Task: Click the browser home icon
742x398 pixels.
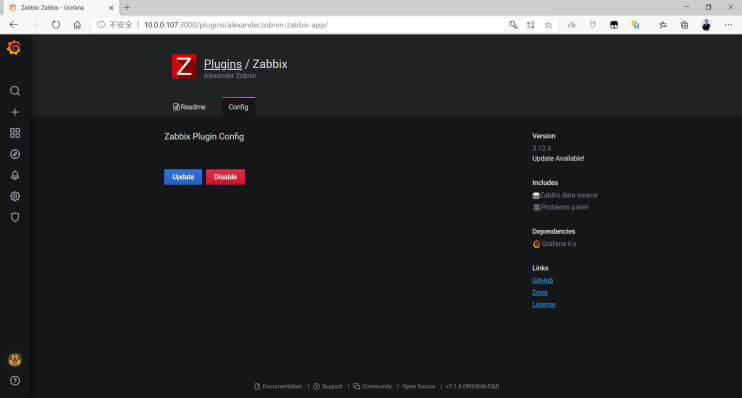Action: click(x=77, y=25)
